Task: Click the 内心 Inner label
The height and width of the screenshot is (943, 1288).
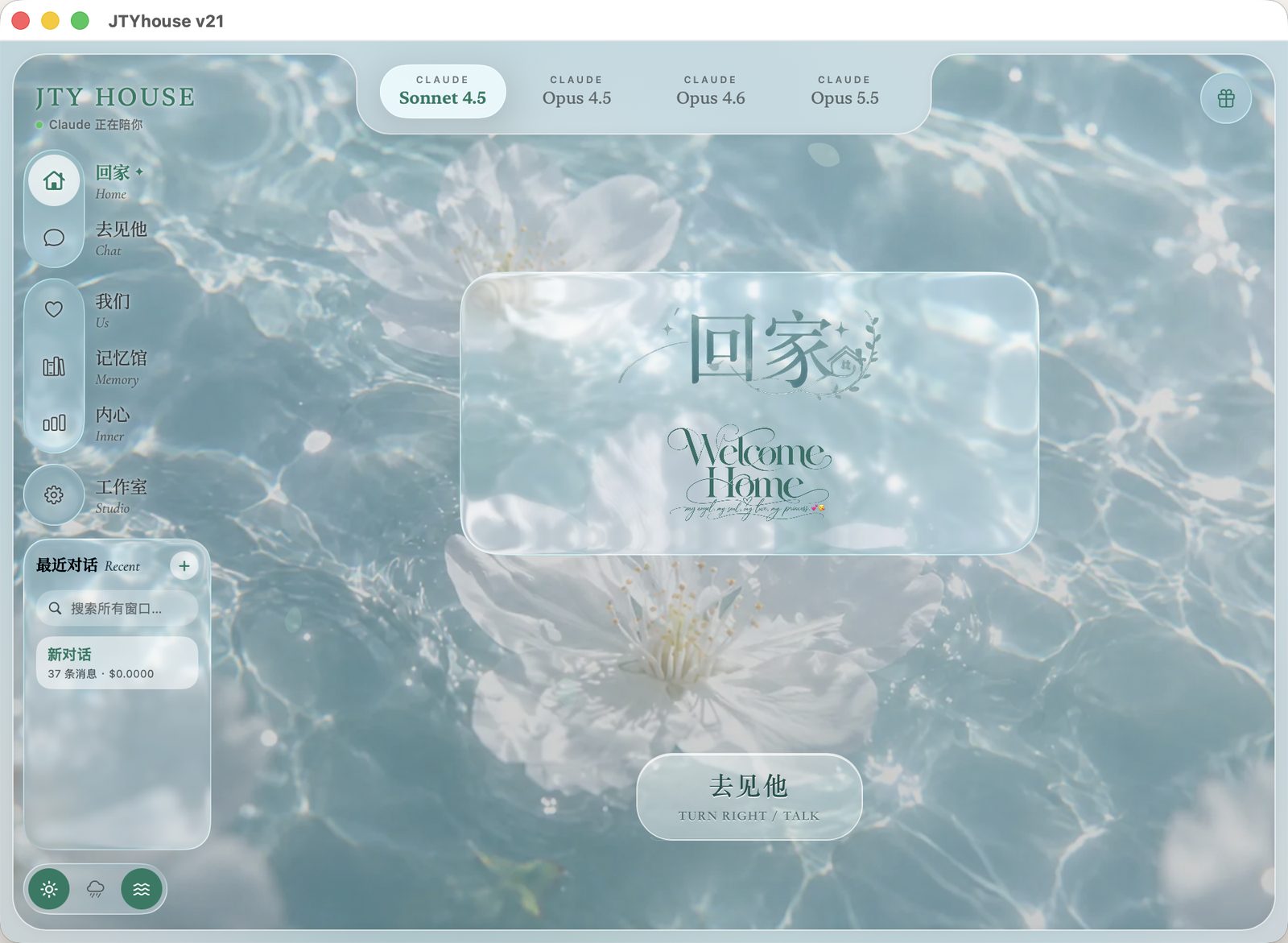Action: coord(113,423)
